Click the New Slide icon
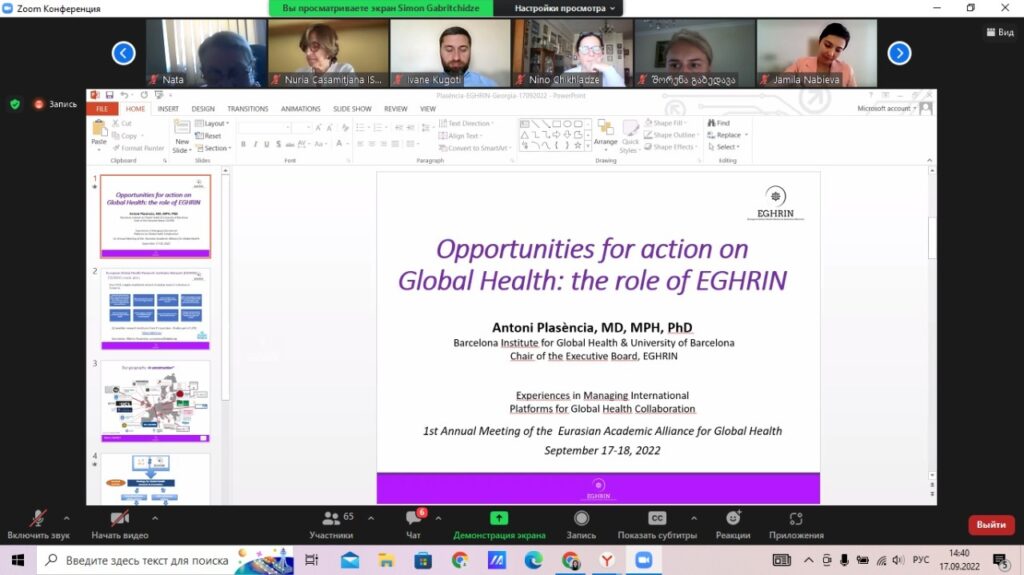The width and height of the screenshot is (1024, 575). tap(182, 128)
